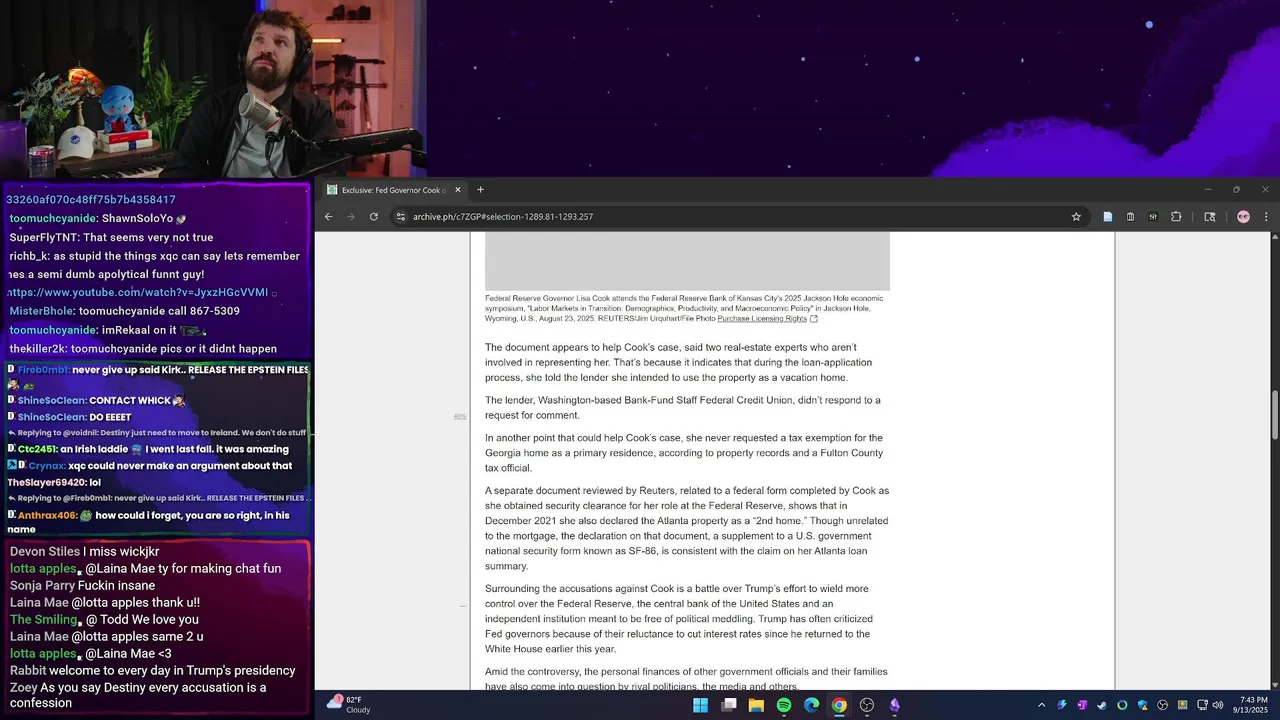Open File Explorer from the taskbar

(756, 705)
